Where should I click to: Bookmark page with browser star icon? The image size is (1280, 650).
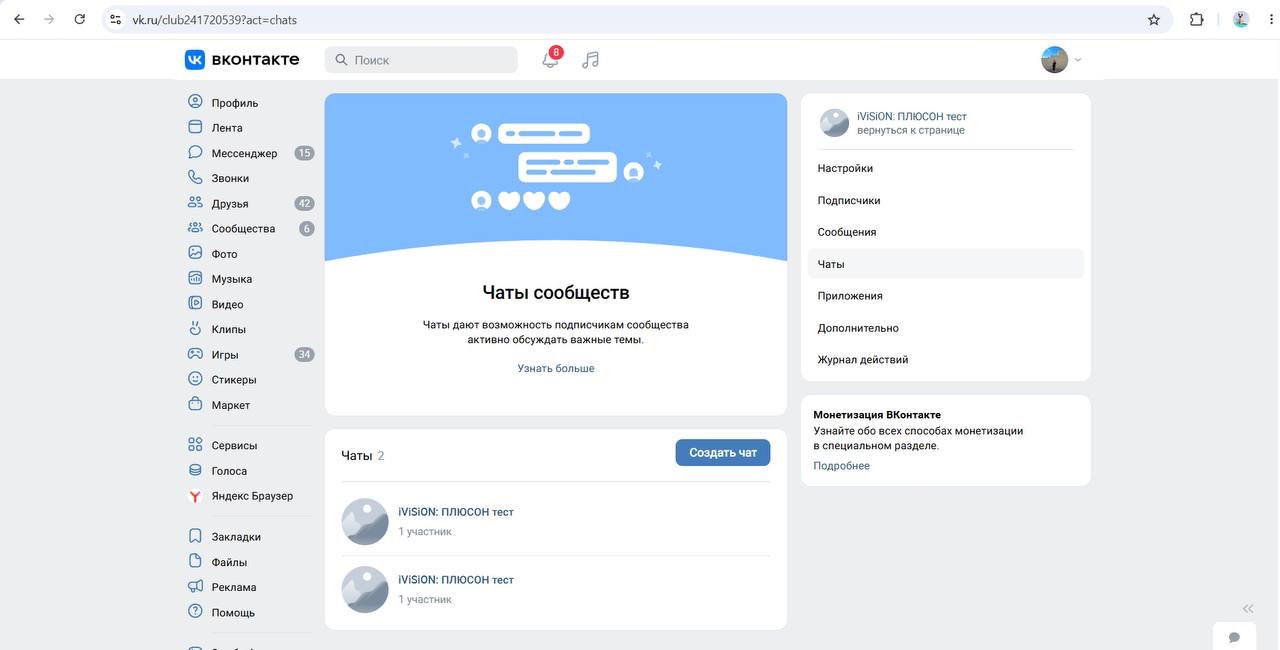point(1154,19)
